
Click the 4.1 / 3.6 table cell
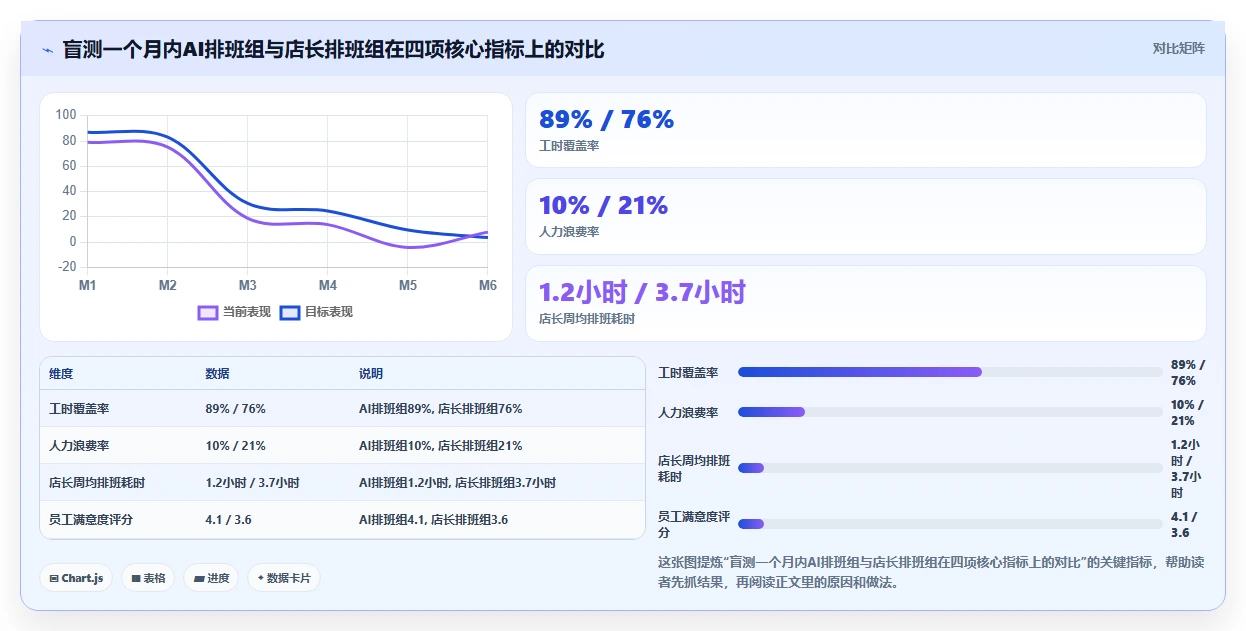[228, 520]
